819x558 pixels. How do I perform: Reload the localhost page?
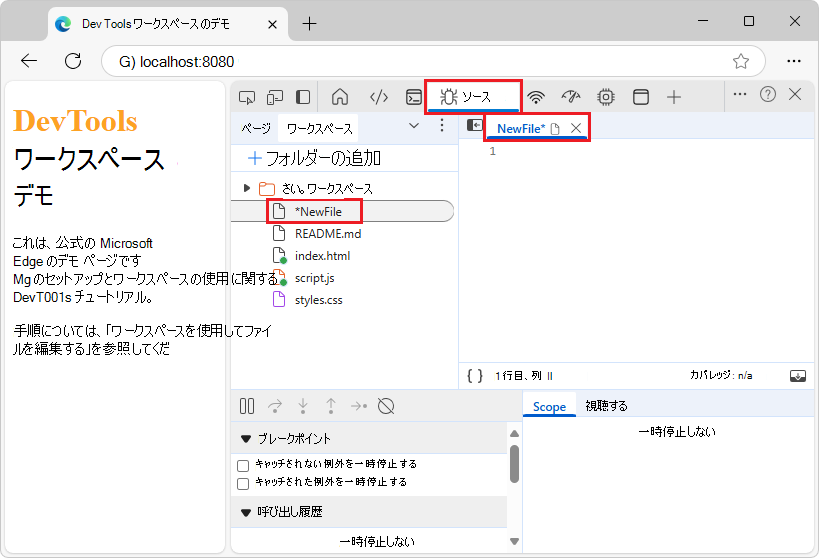pos(73,61)
